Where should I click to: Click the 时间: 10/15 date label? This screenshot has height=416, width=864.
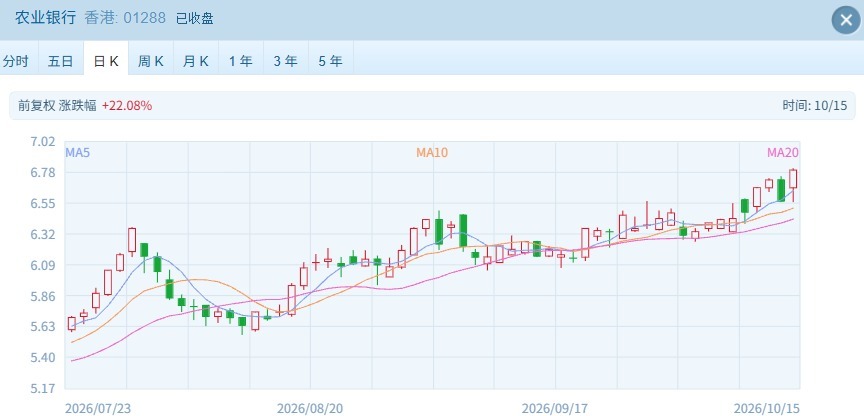coord(814,105)
